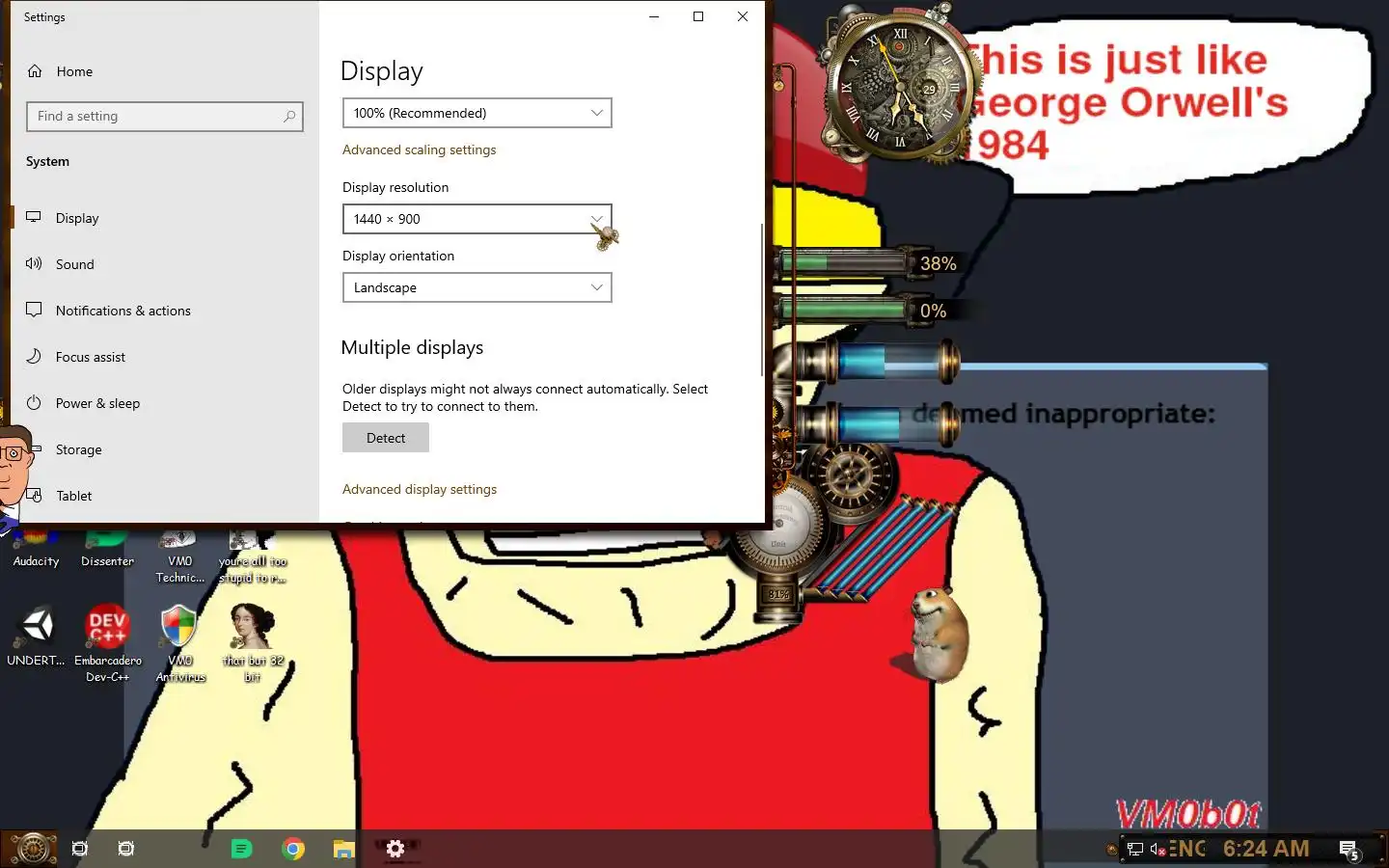Viewport: 1389px width, 868px height.
Task: Select the UNDERT... Unity game shortcut
Action: point(36,637)
